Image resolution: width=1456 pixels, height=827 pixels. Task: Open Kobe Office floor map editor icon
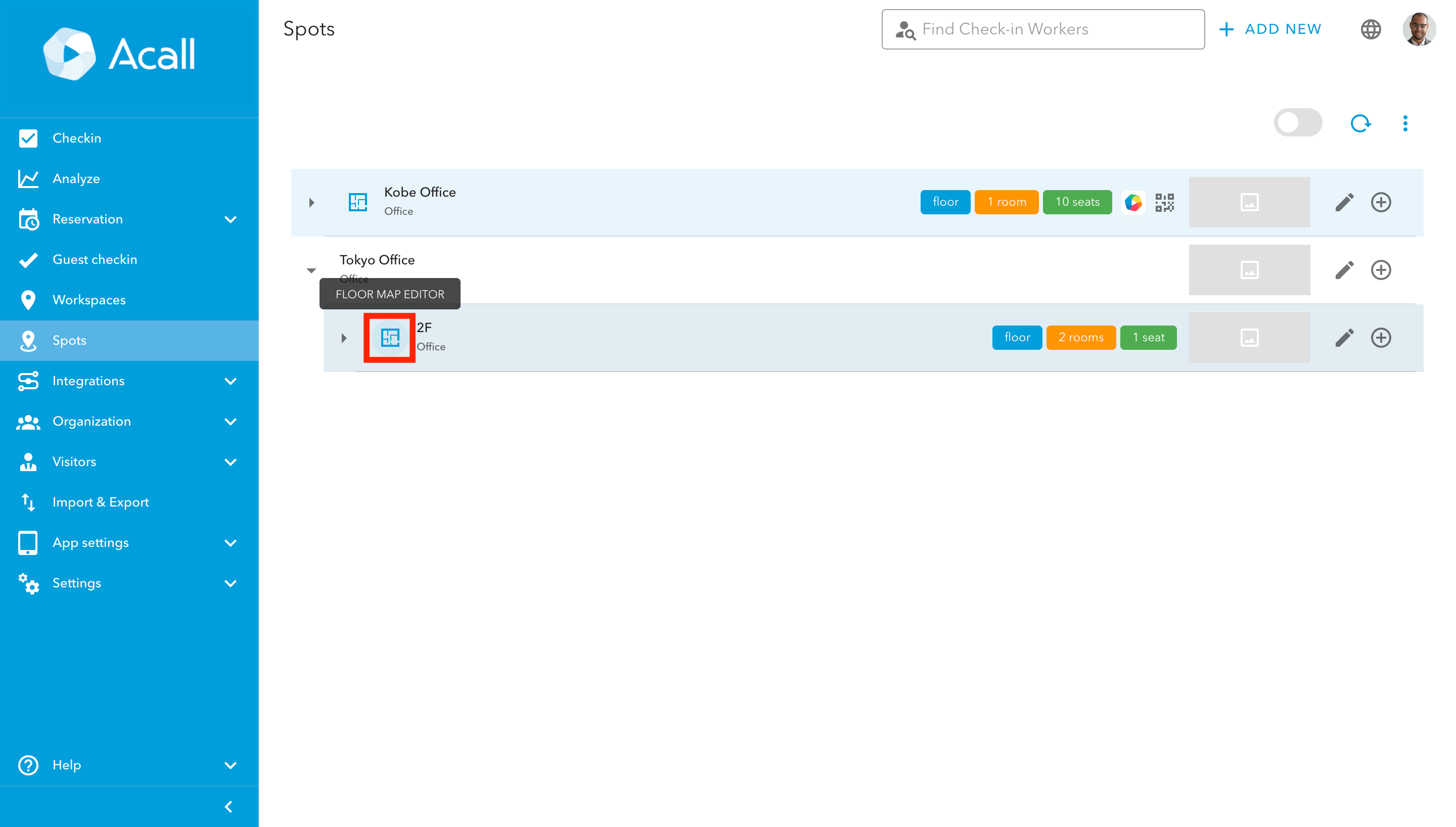pos(358,202)
